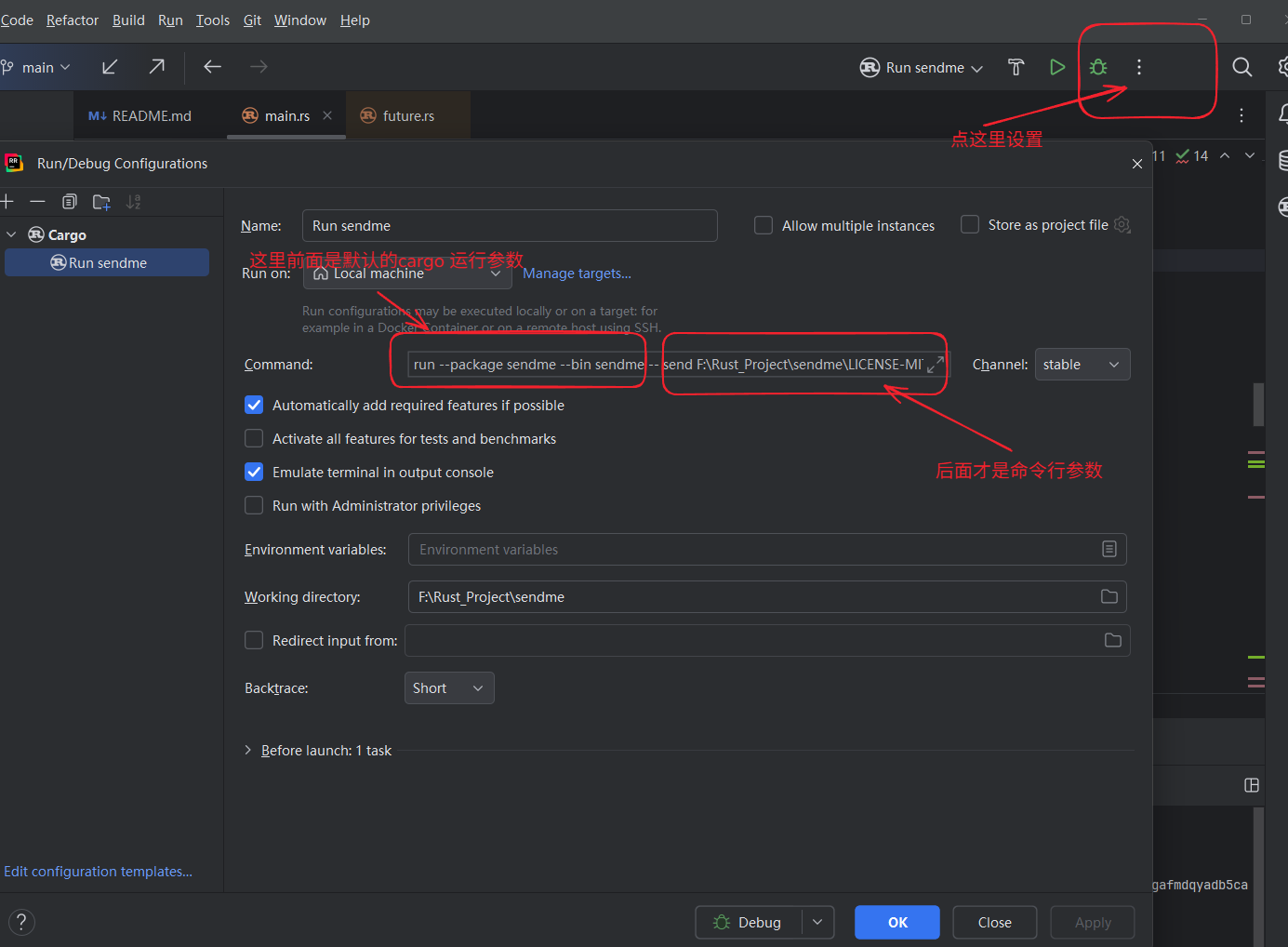Open the More Actions vertical dots in the toolbar
The width and height of the screenshot is (1288, 947).
[1139, 67]
